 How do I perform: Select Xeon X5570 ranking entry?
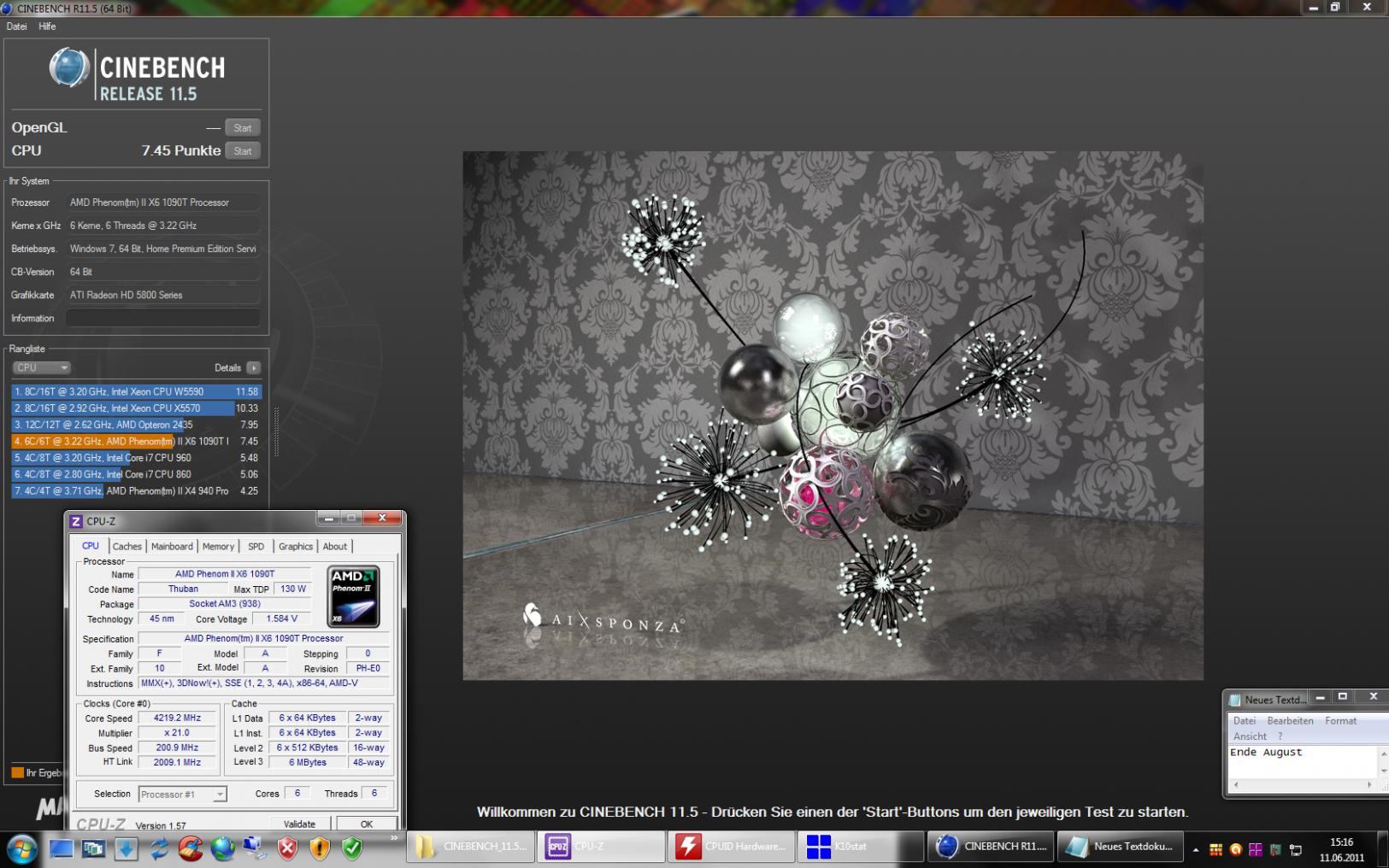point(137,408)
